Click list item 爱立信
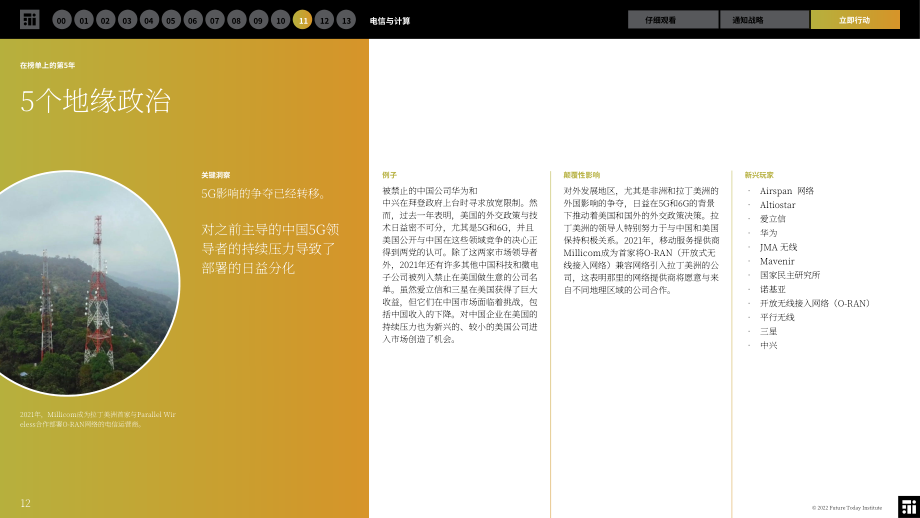 click(x=773, y=219)
